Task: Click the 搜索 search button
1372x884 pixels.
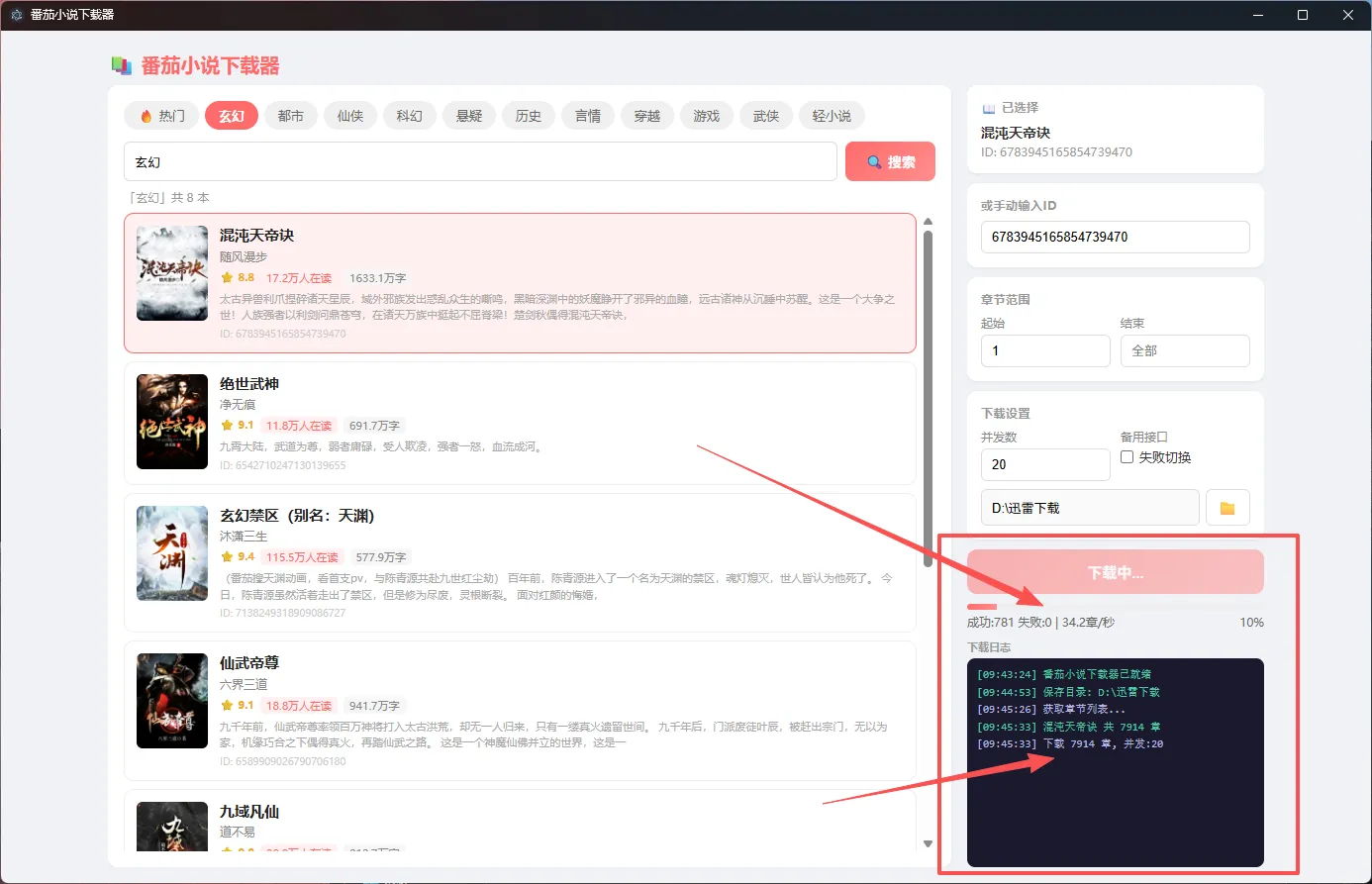Action: (890, 162)
